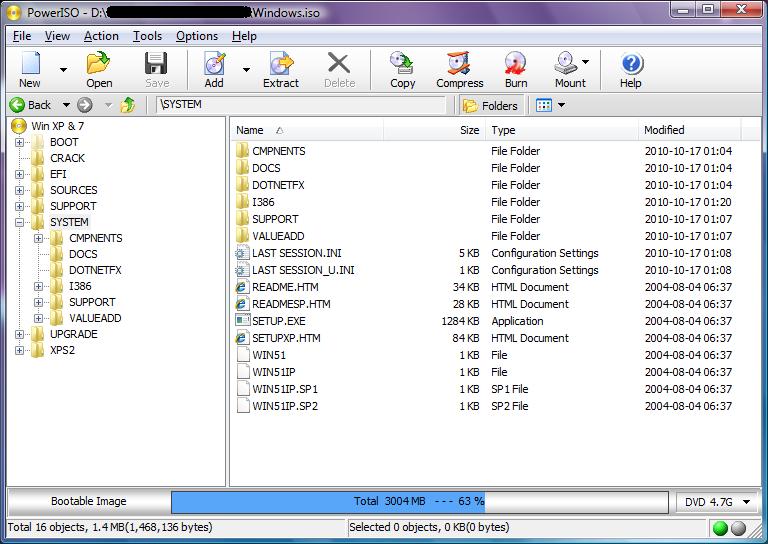
Task: Click the PowerISO title bar app icon
Action: pyautogui.click(x=14, y=12)
